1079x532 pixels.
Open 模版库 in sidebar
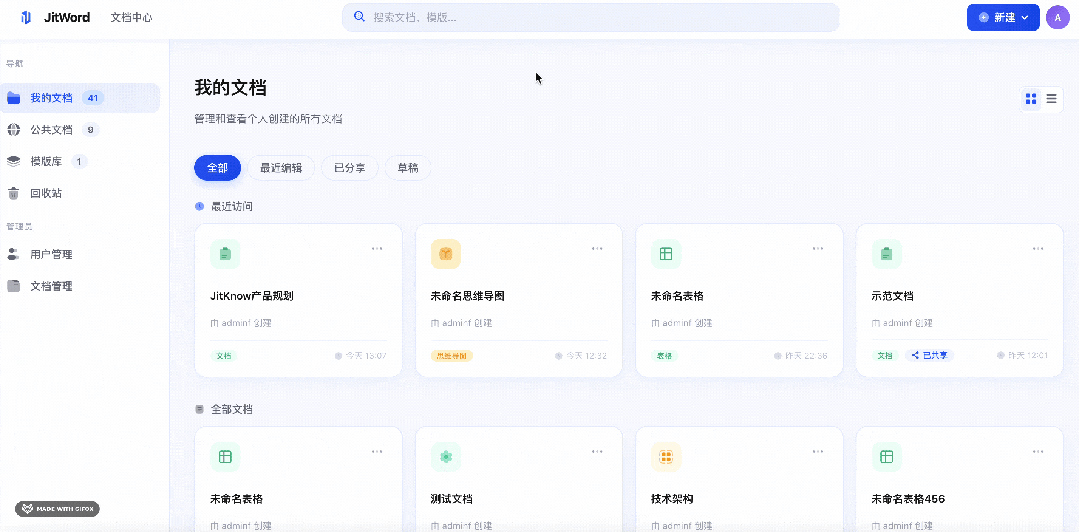click(x=80, y=162)
